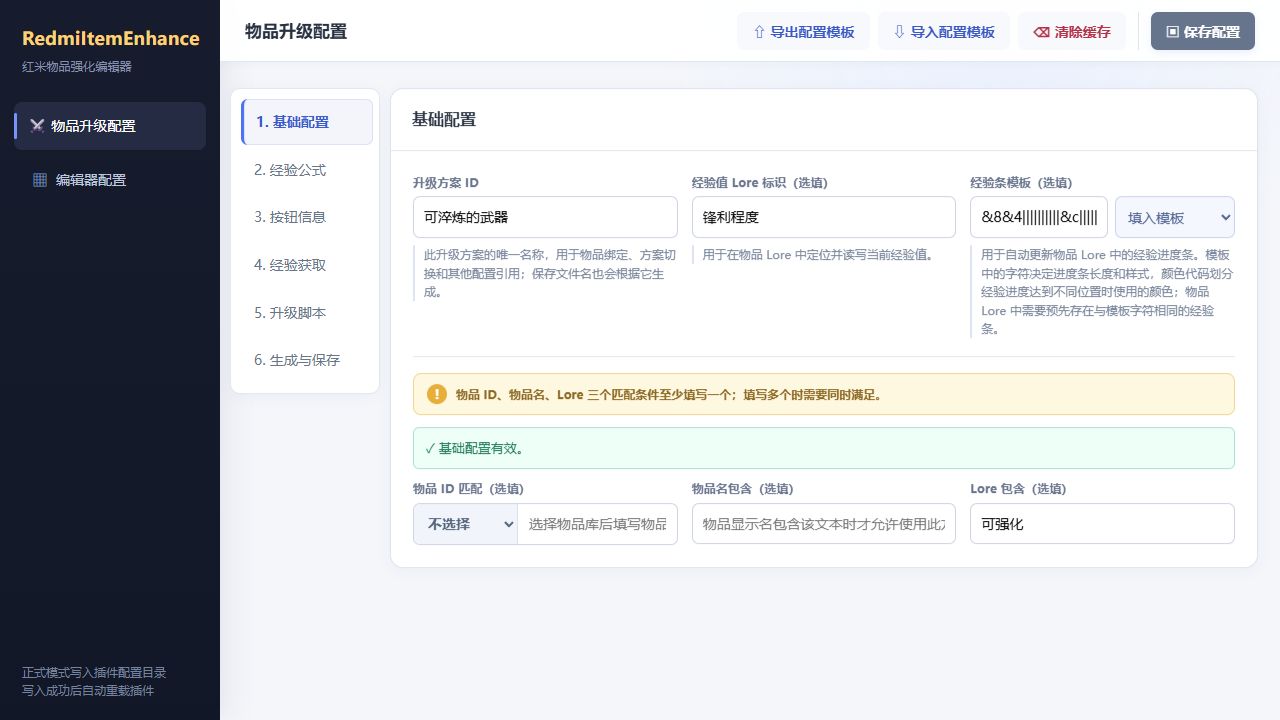Screen dimensions: 1280x720
Task: Open the 不选择 item library dropdown
Action: (465, 524)
